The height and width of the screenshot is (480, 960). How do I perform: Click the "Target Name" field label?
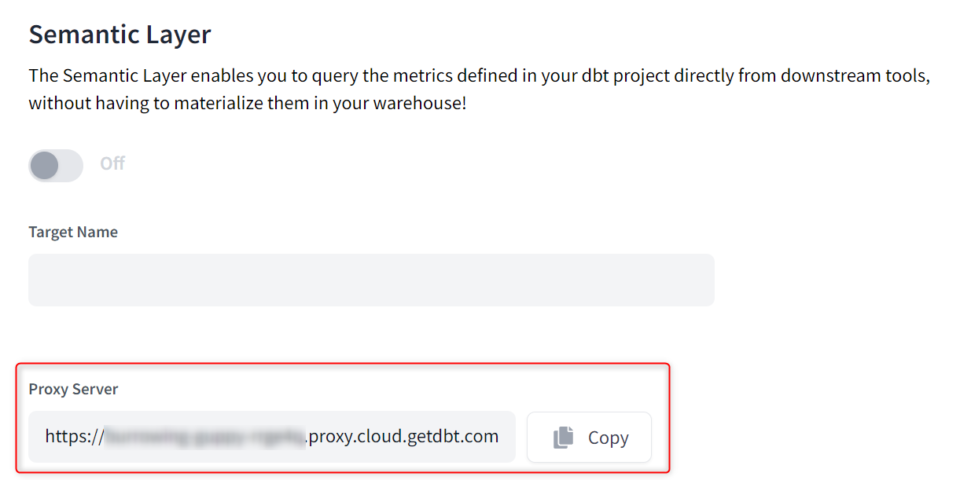click(x=73, y=232)
